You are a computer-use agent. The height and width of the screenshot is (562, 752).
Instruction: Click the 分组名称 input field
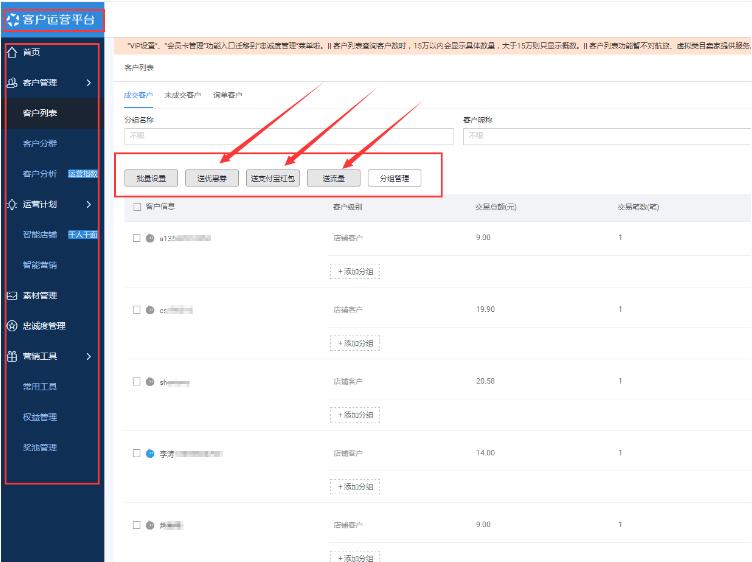[285, 137]
